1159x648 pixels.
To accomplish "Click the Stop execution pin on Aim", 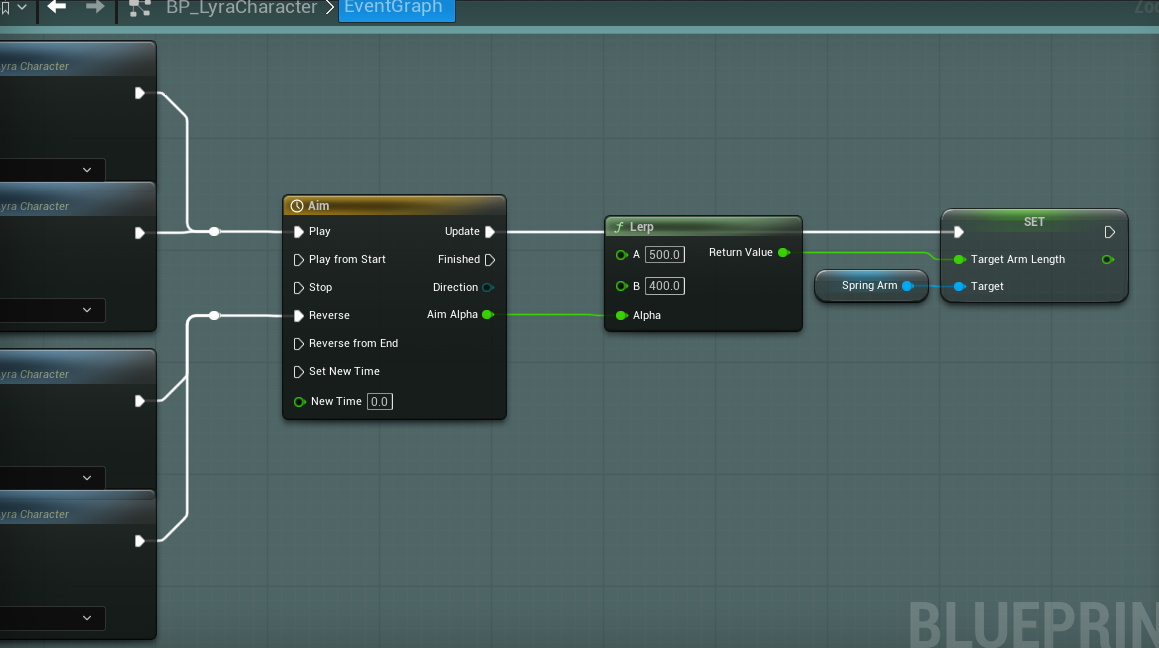I will pos(299,287).
